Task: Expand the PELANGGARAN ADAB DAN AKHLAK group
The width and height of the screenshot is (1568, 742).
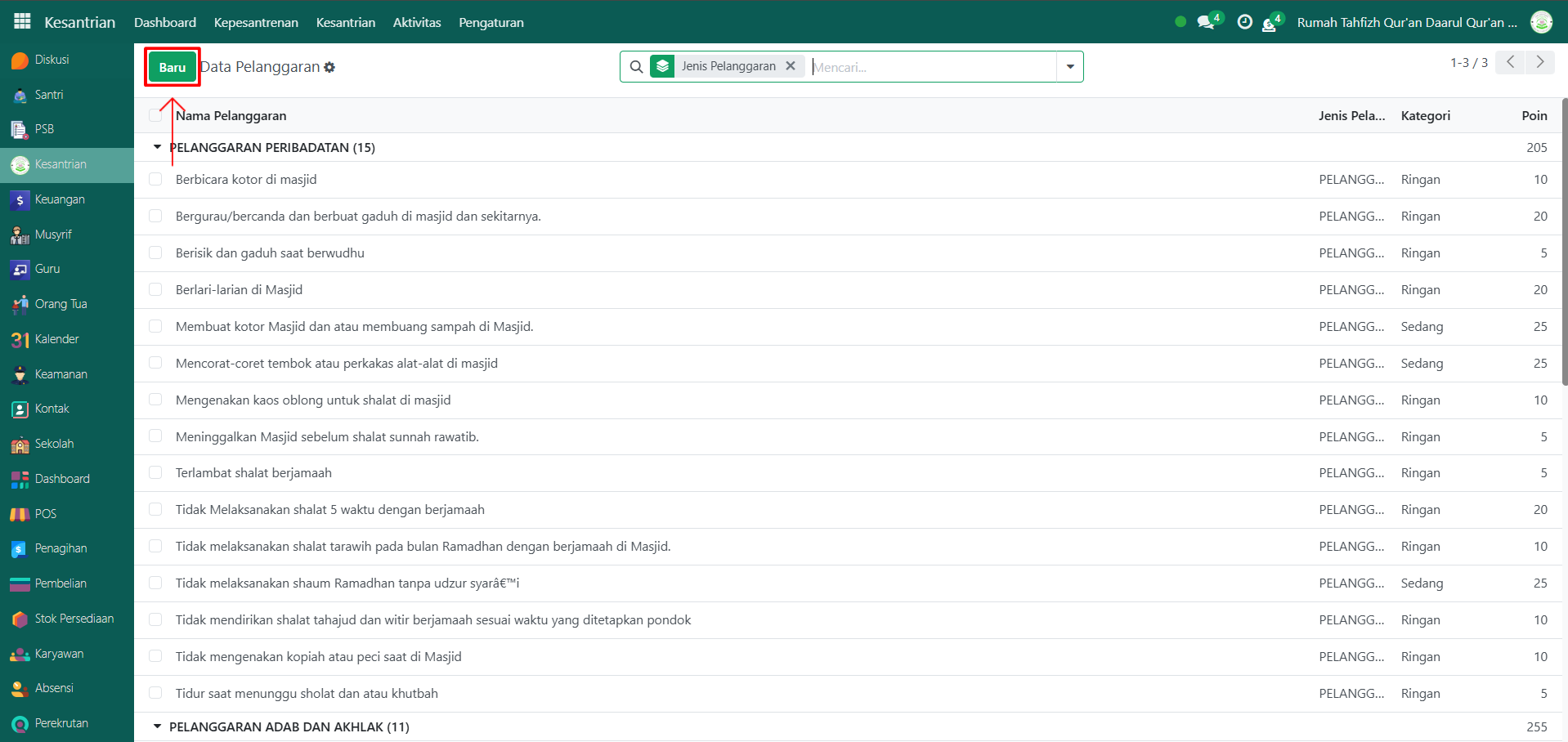Action: coord(158,726)
